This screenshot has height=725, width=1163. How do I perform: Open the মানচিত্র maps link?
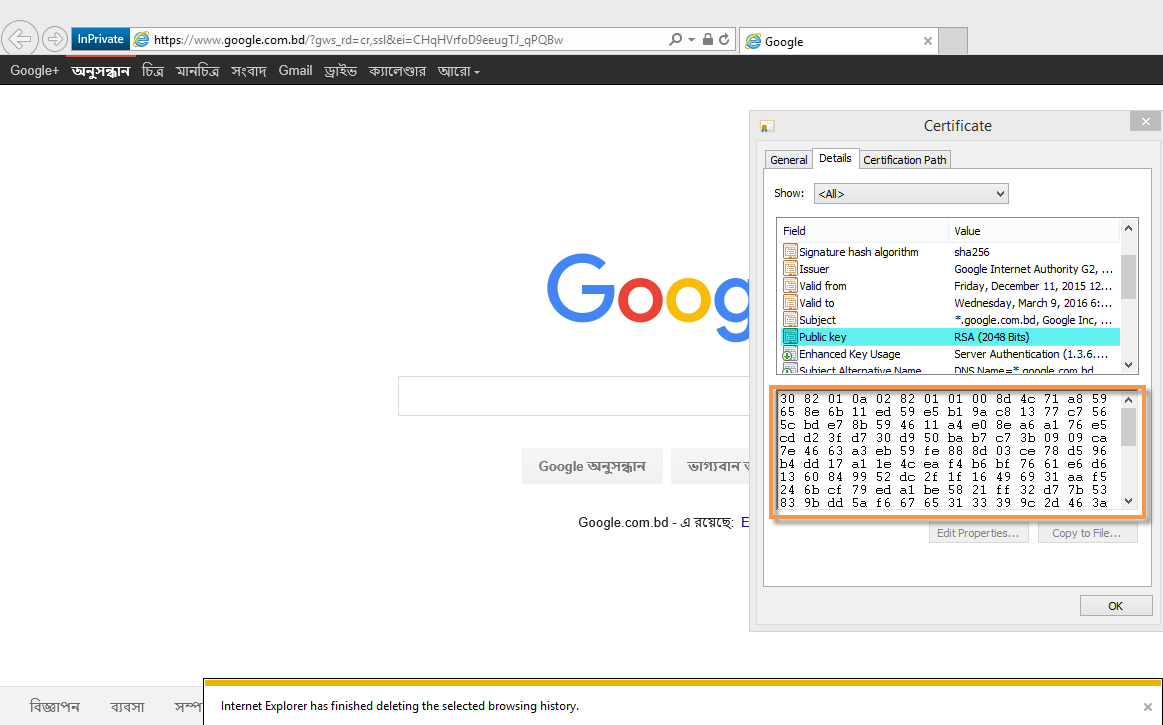[197, 71]
